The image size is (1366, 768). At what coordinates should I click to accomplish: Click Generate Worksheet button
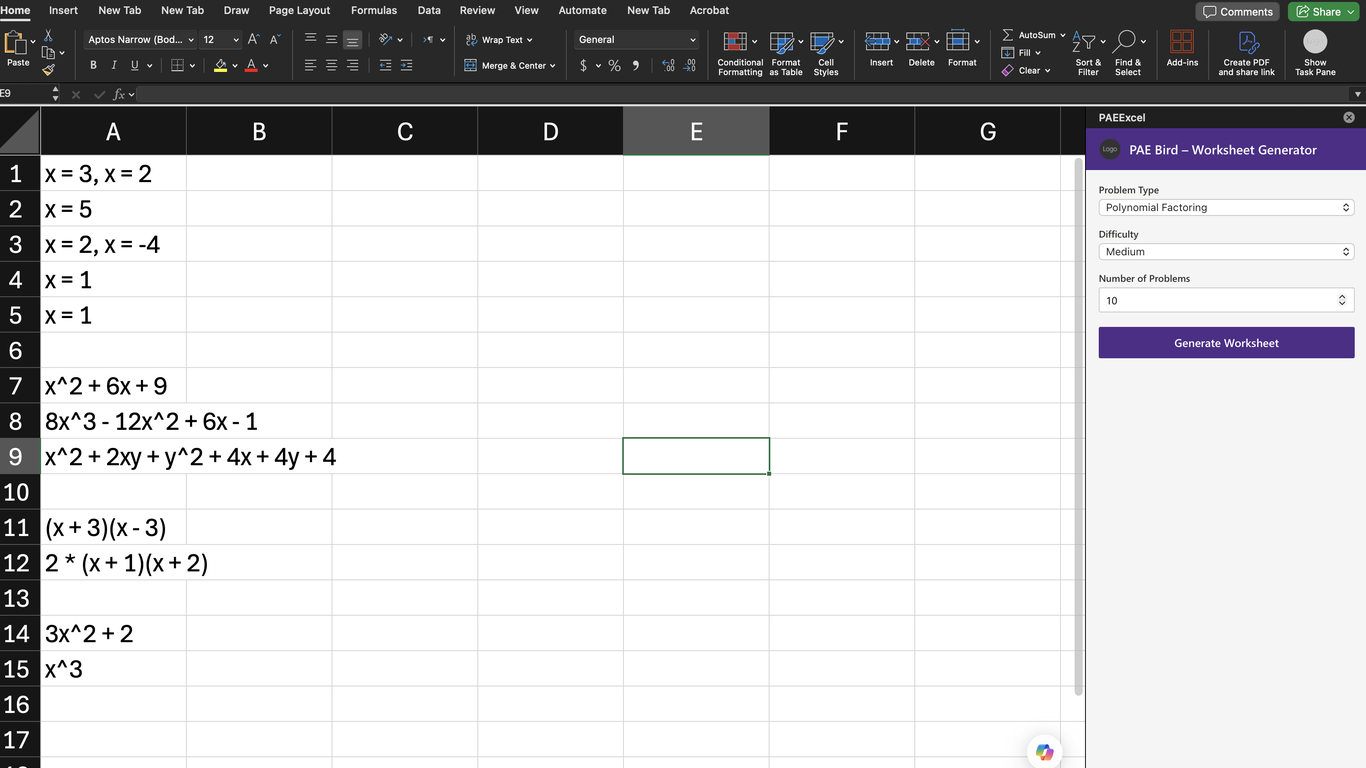tap(1226, 343)
